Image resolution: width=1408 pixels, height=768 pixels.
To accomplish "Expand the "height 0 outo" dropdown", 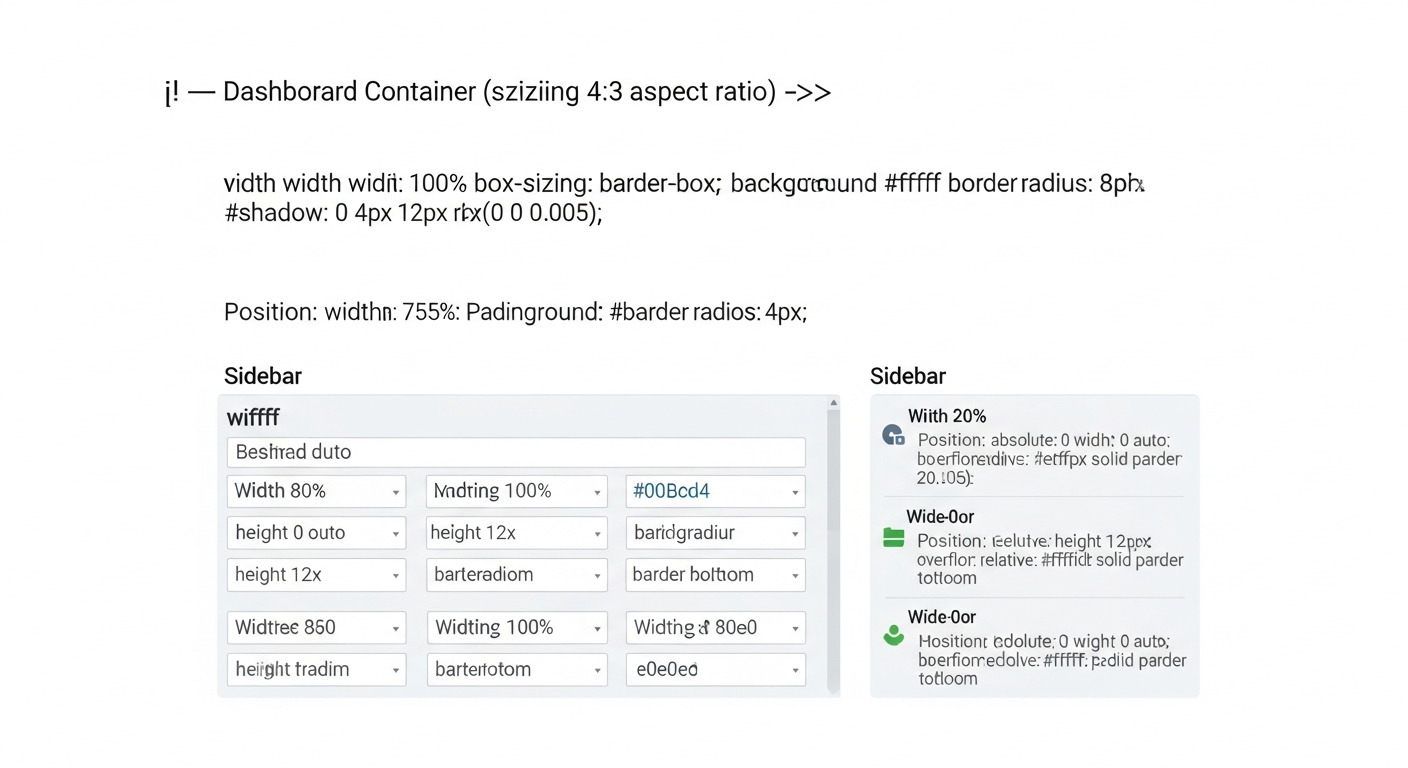I will click(316, 533).
